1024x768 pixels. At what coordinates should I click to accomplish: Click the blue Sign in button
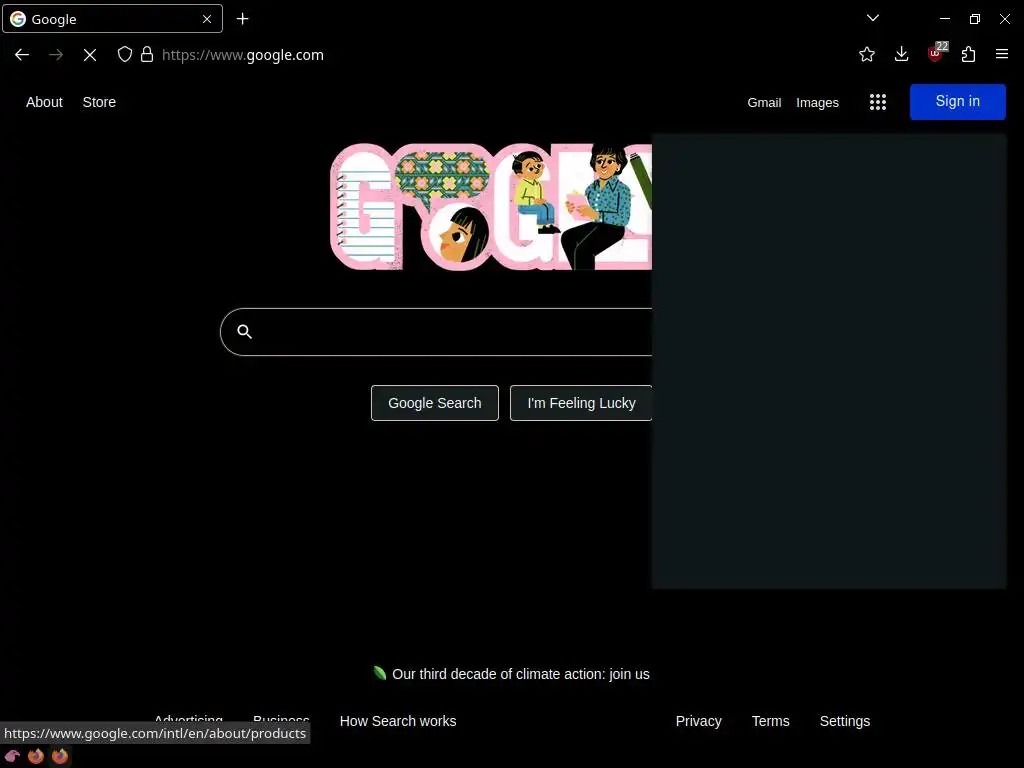coord(957,101)
